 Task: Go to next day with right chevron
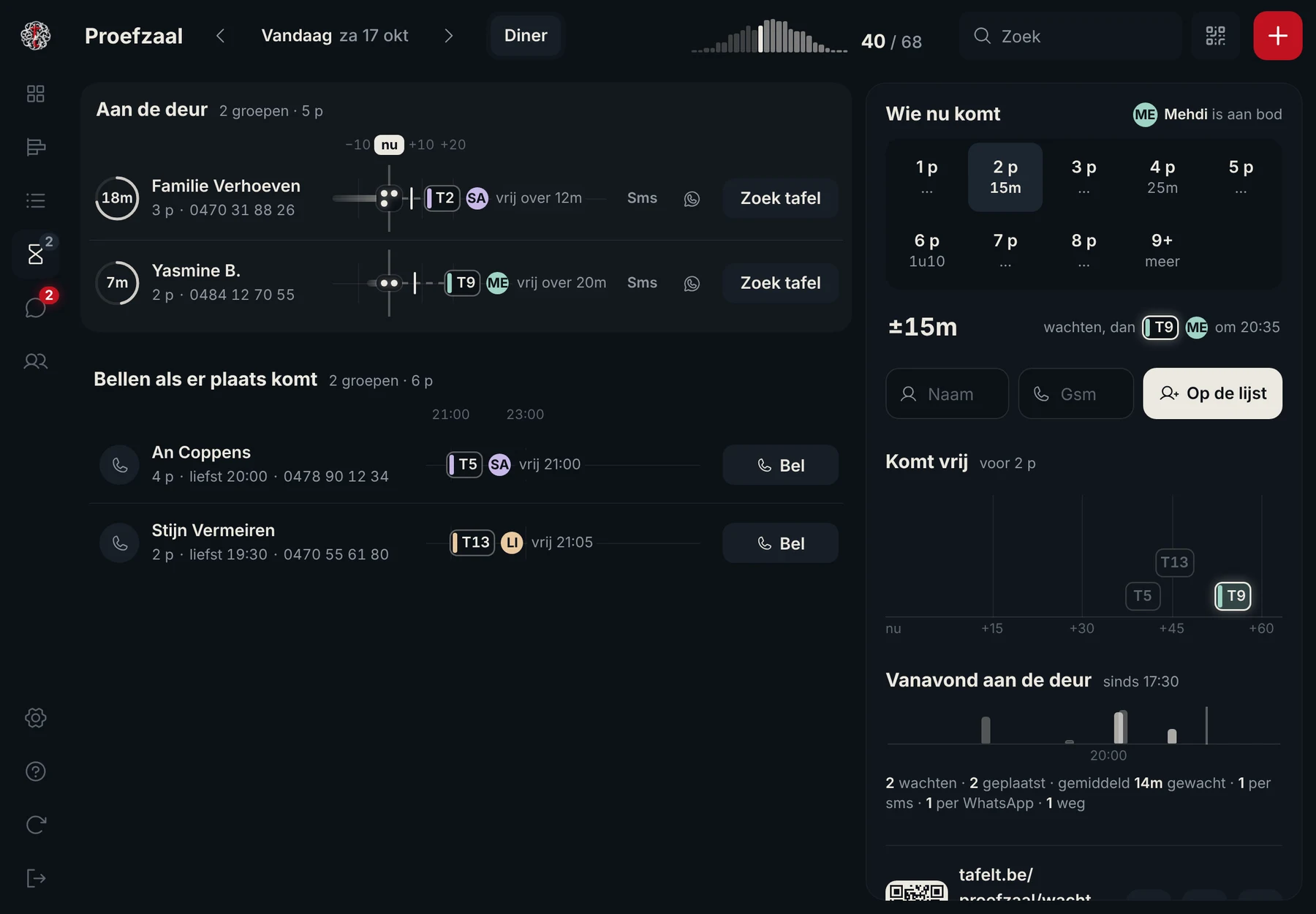[x=448, y=36]
